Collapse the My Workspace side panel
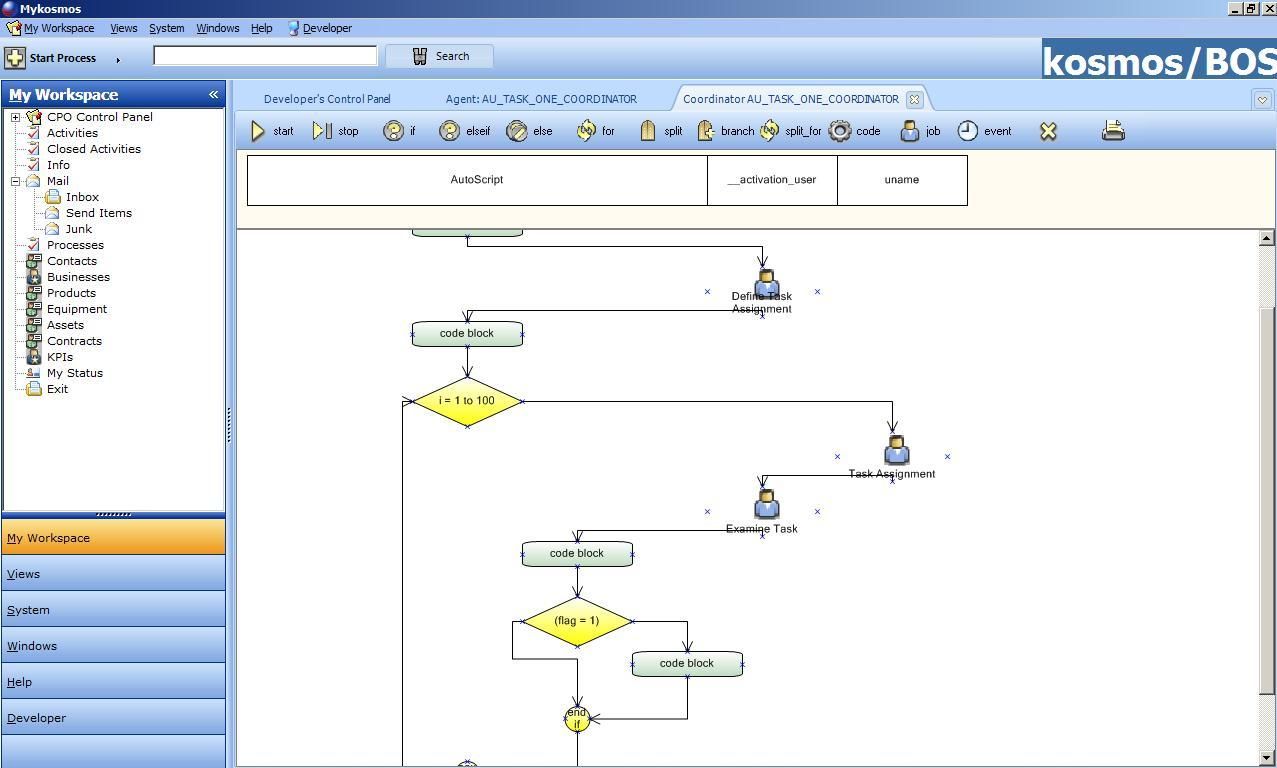1277x768 pixels. tap(213, 95)
